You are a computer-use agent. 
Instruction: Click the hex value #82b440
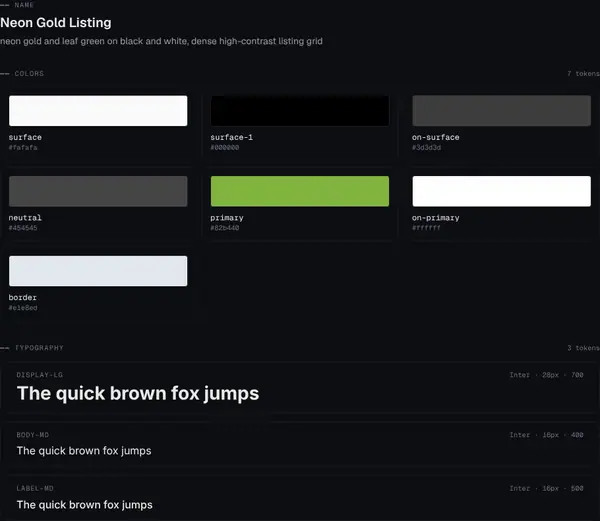(x=225, y=228)
